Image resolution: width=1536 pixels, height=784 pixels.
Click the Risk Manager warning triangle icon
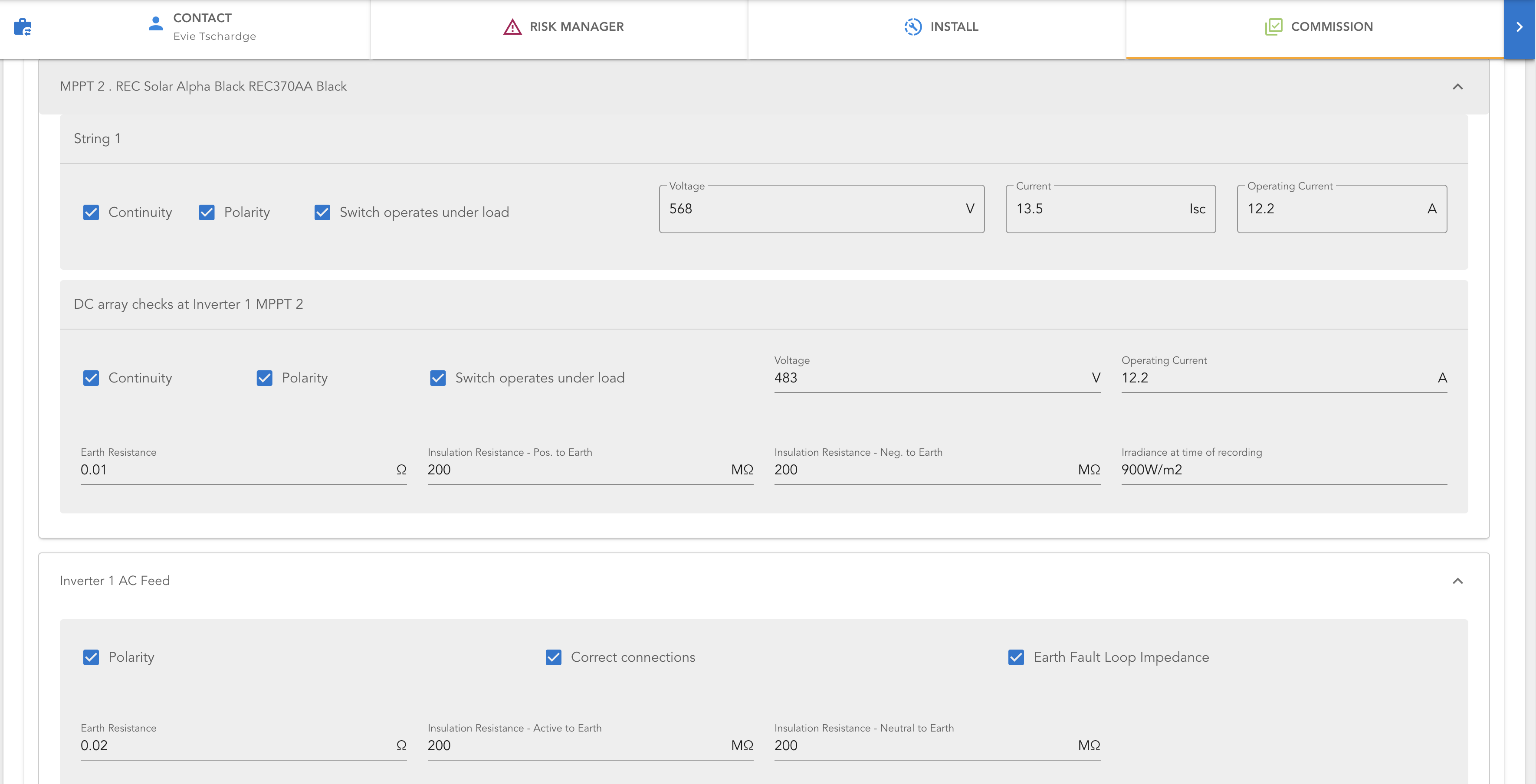point(512,27)
